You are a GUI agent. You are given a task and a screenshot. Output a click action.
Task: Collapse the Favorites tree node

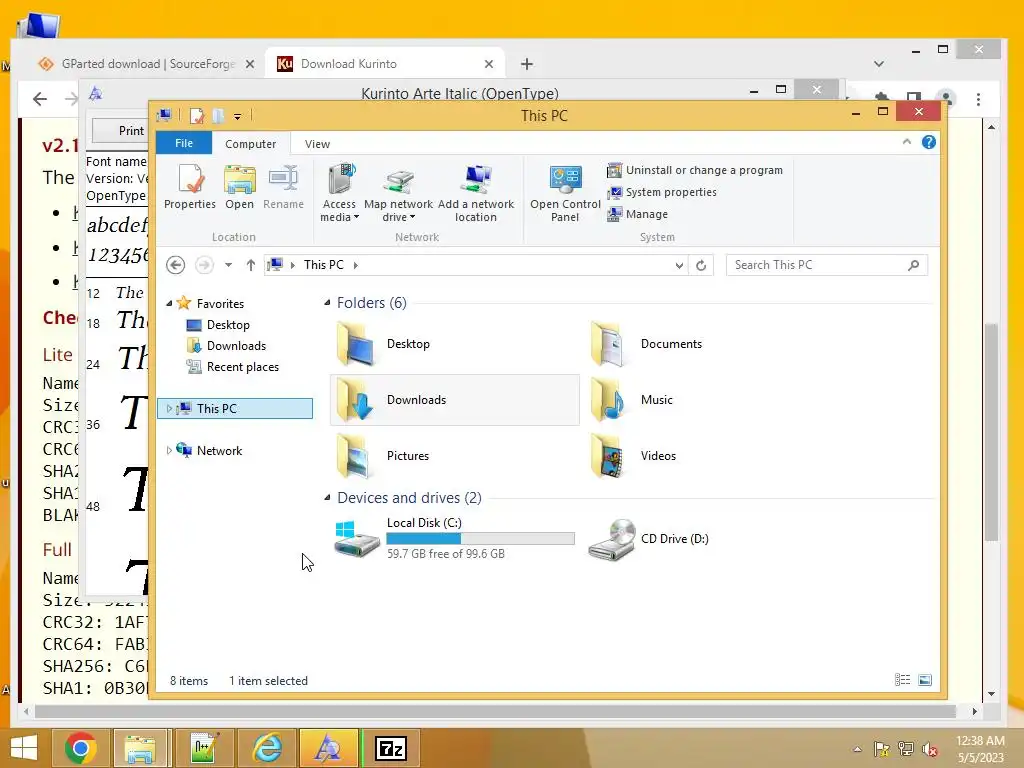pyautogui.click(x=169, y=304)
